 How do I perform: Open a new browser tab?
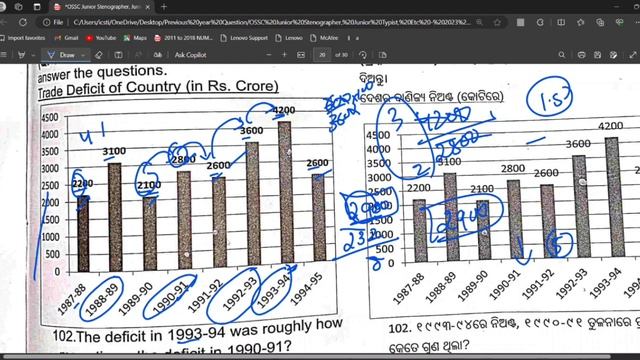point(164,7)
